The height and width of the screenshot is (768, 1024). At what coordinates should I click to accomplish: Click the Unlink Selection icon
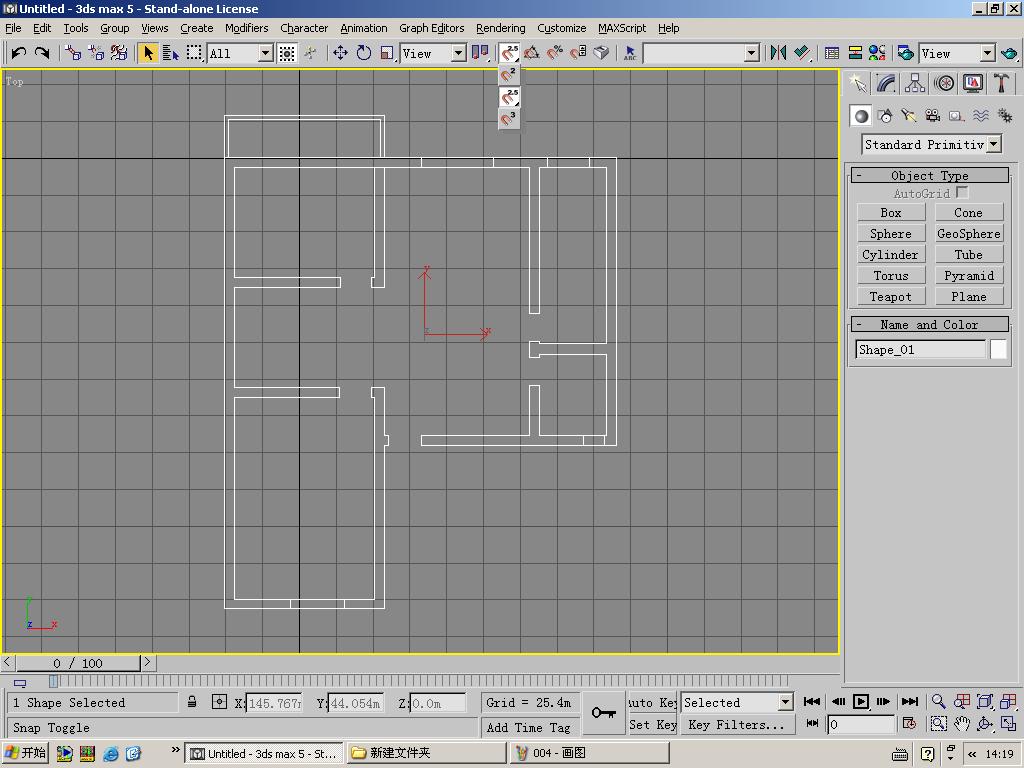point(96,53)
